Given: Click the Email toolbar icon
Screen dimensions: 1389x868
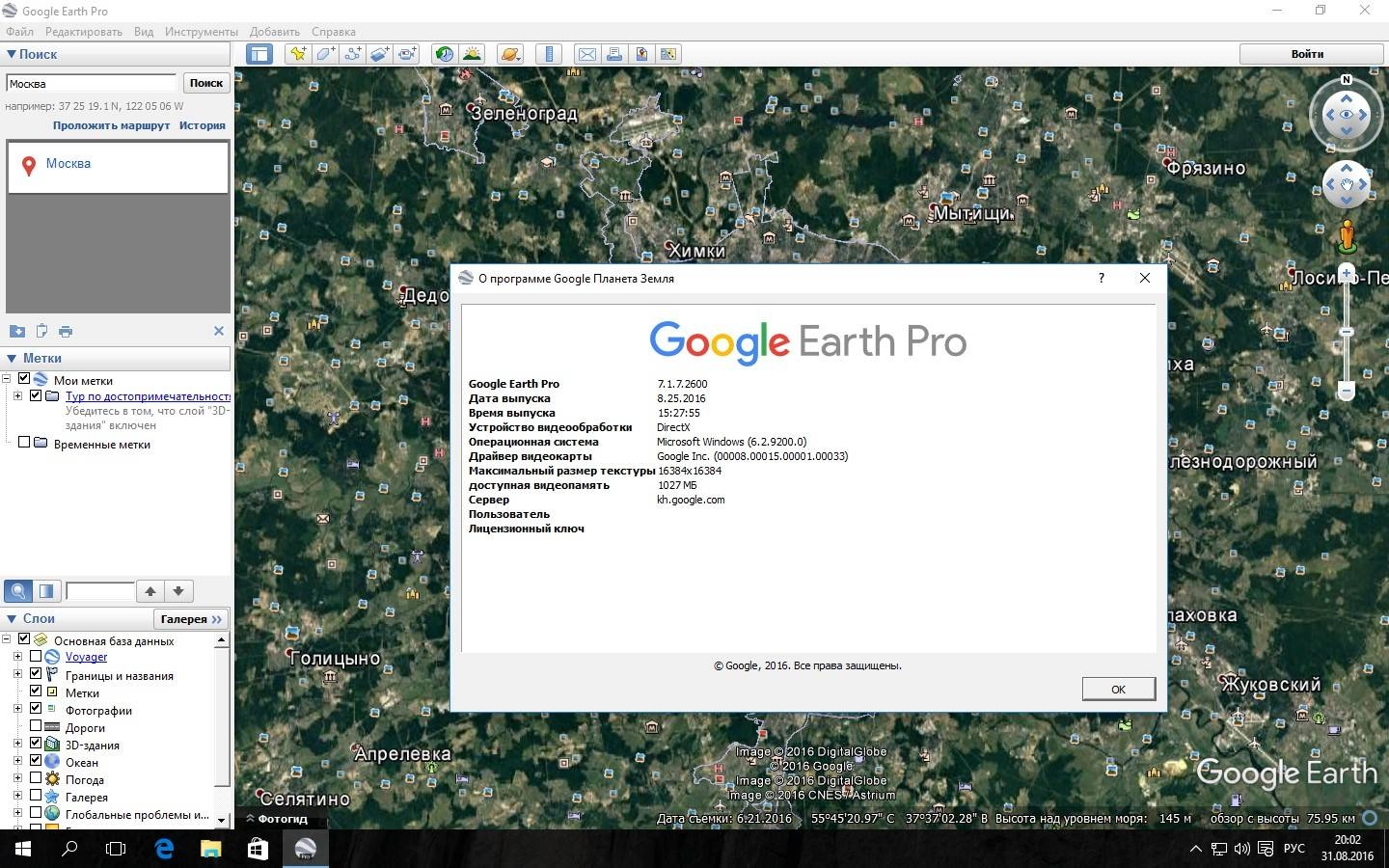Looking at the screenshot, I should [x=586, y=54].
